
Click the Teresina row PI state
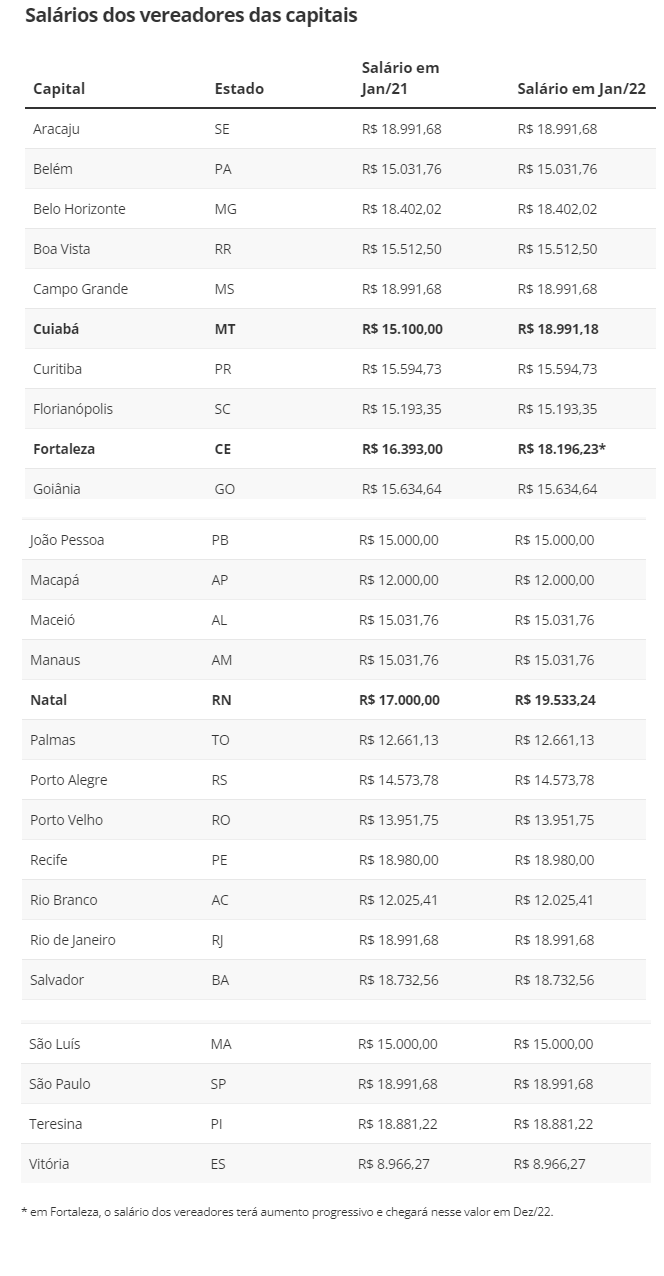[216, 1124]
